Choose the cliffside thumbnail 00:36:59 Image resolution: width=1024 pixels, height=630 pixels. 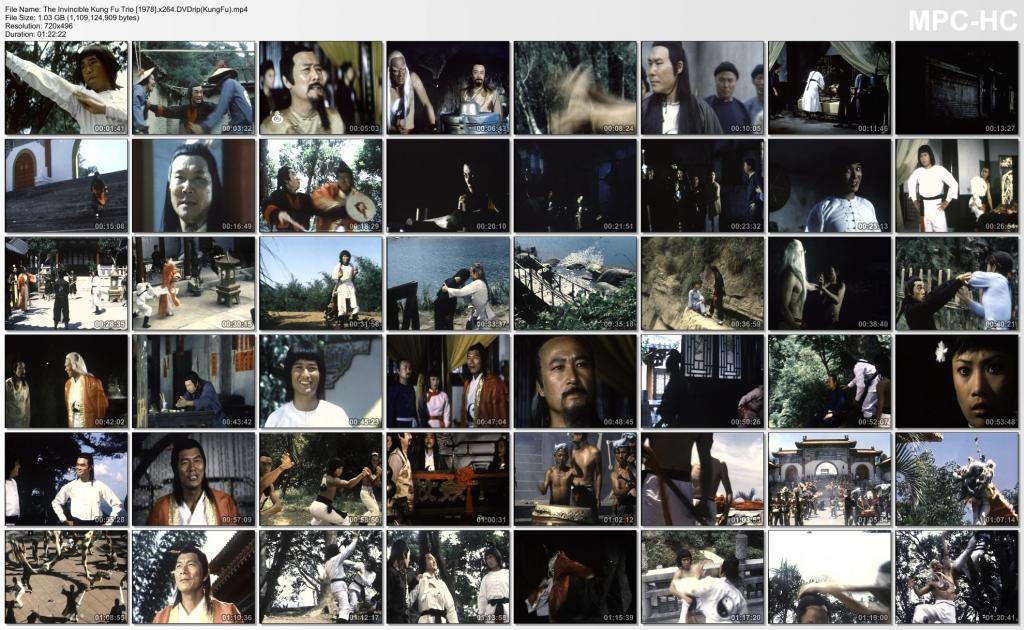702,283
